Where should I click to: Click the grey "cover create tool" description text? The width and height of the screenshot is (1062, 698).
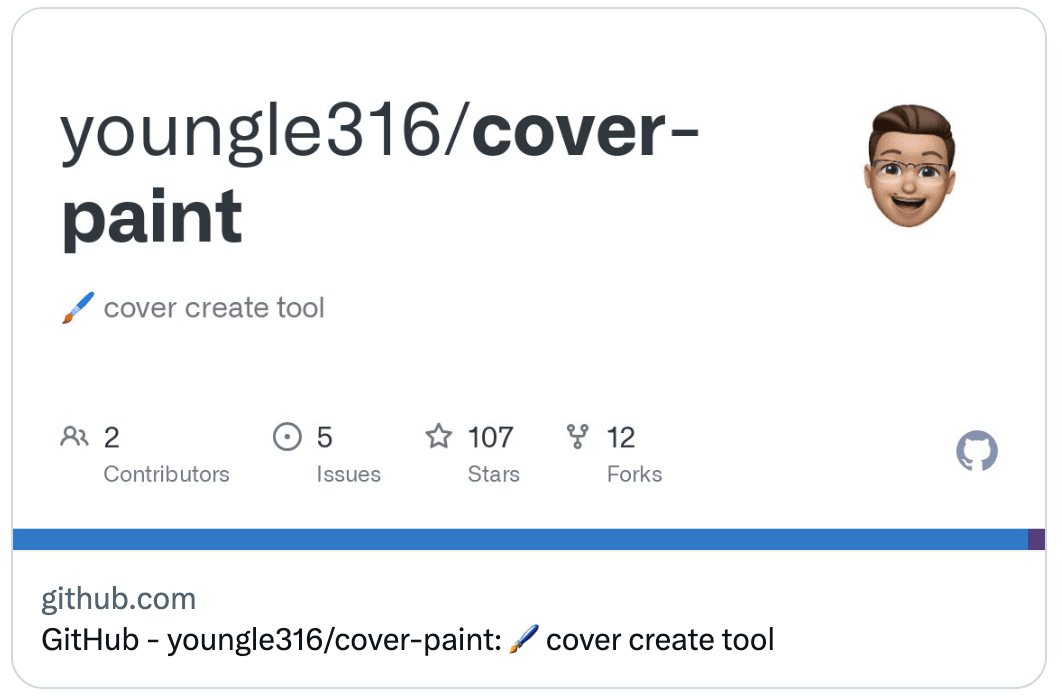click(214, 308)
